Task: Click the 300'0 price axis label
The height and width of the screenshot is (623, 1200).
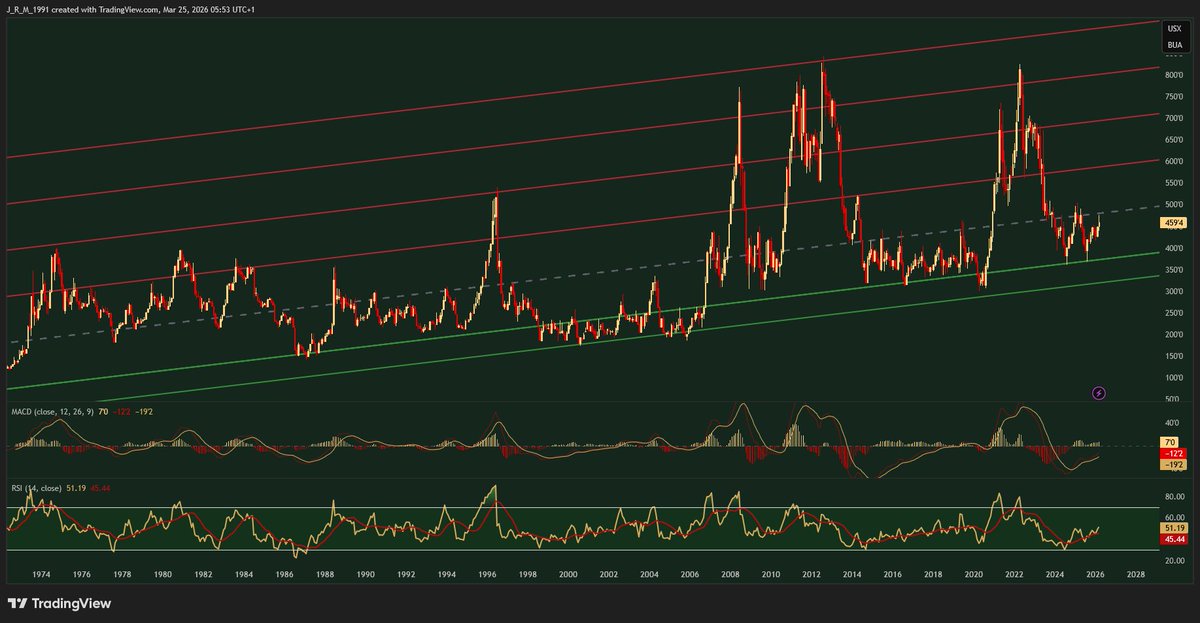Action: [x=1172, y=292]
